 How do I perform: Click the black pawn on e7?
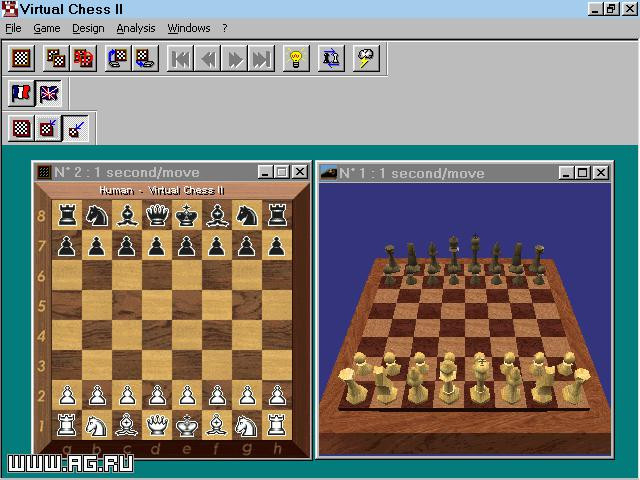click(x=187, y=245)
